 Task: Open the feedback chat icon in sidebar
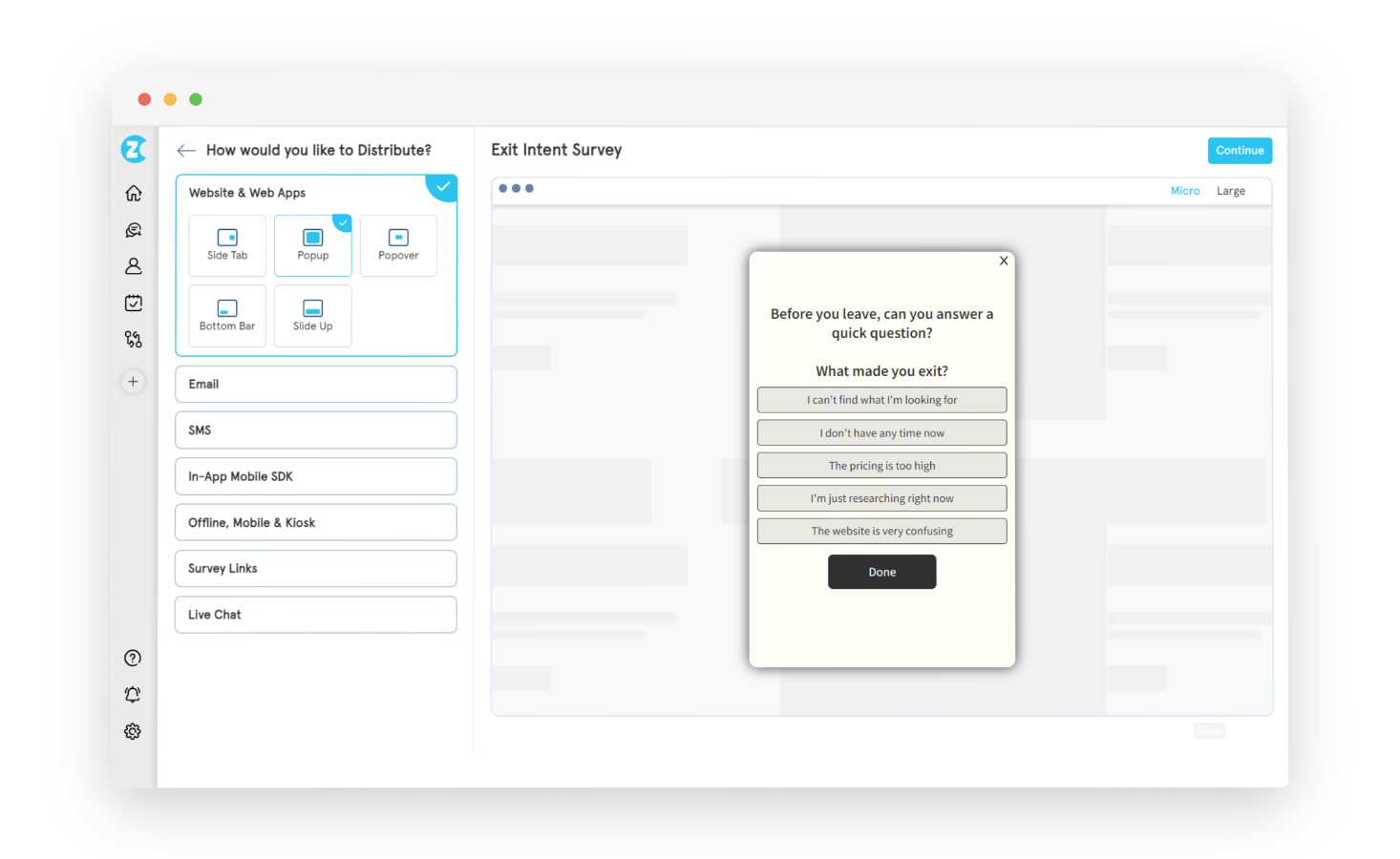pos(133,229)
